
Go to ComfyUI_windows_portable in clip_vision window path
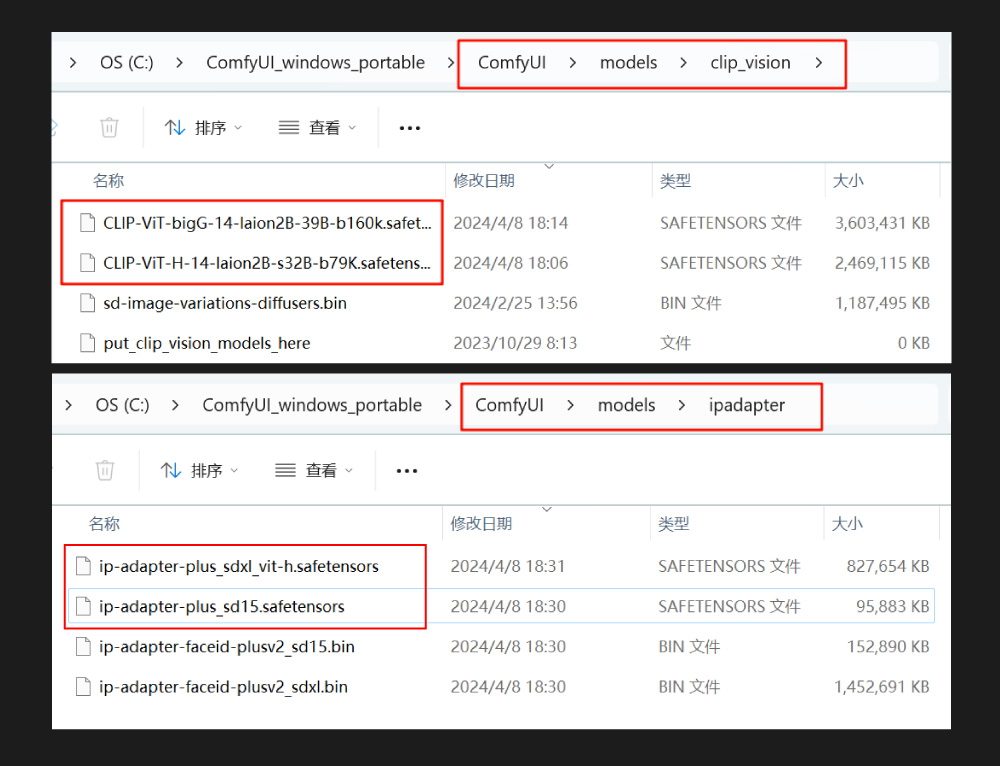315,63
